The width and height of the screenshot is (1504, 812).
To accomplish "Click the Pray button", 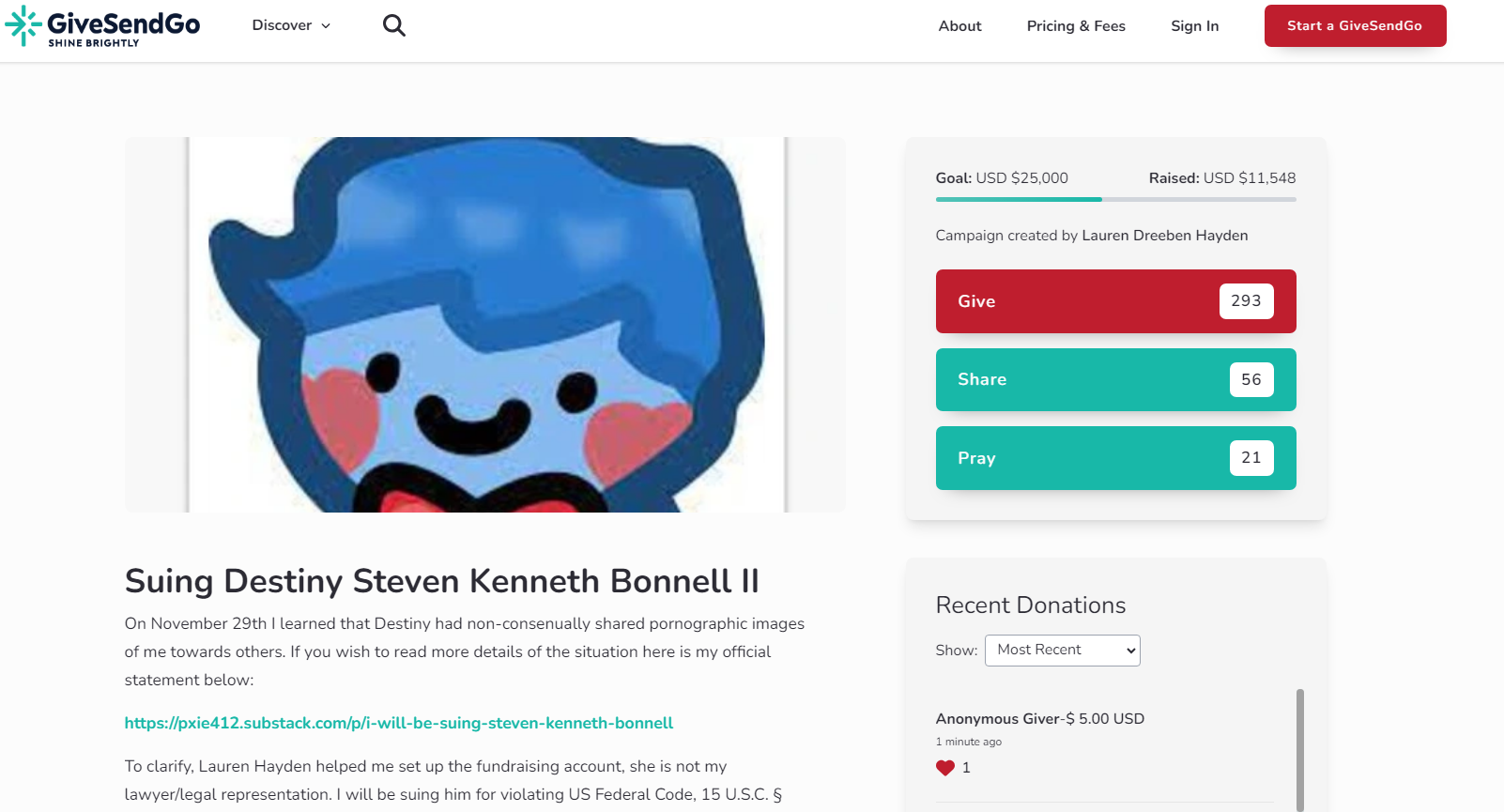I will [1115, 458].
